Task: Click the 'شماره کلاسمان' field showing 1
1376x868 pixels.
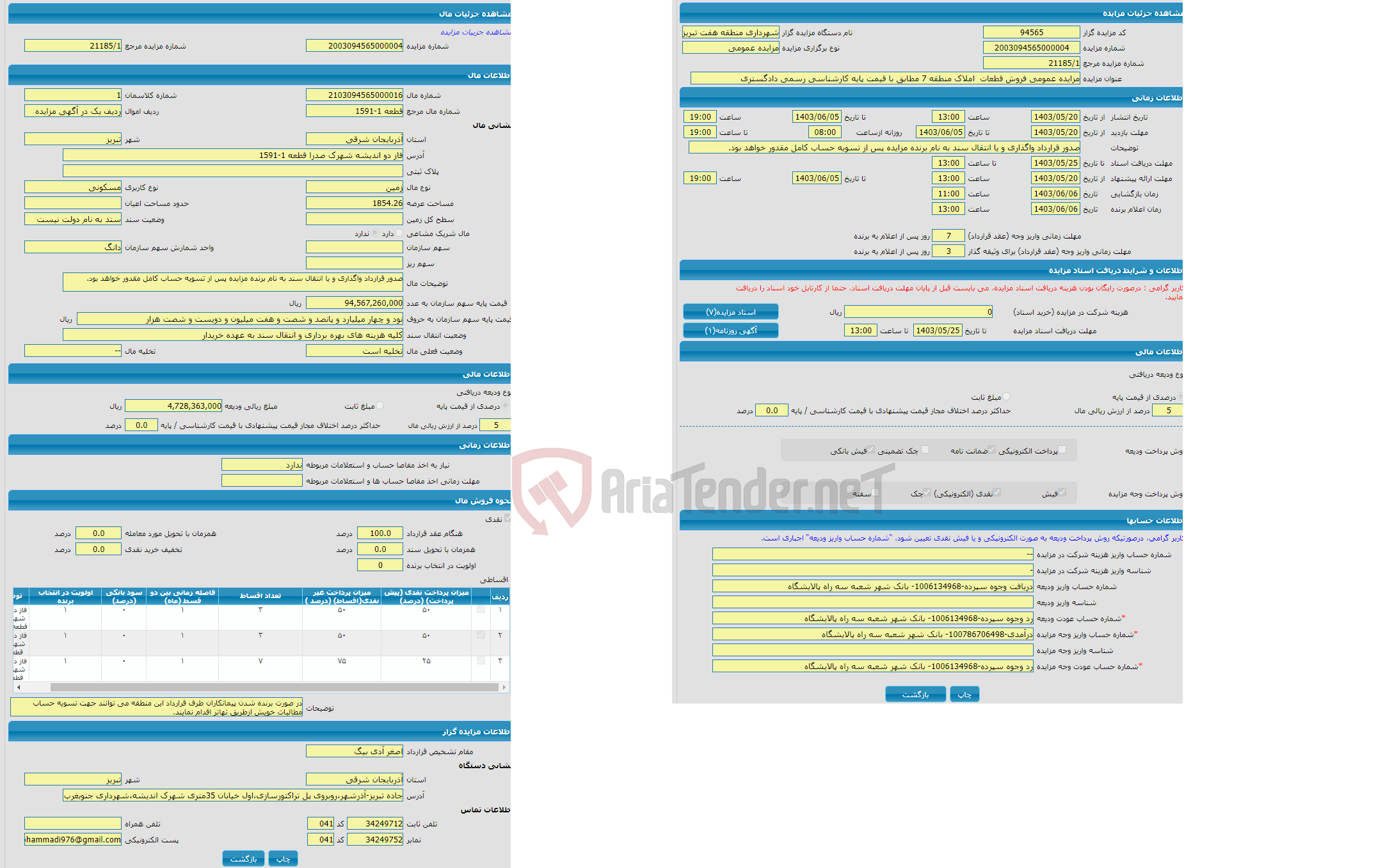Action: pyautogui.click(x=73, y=95)
